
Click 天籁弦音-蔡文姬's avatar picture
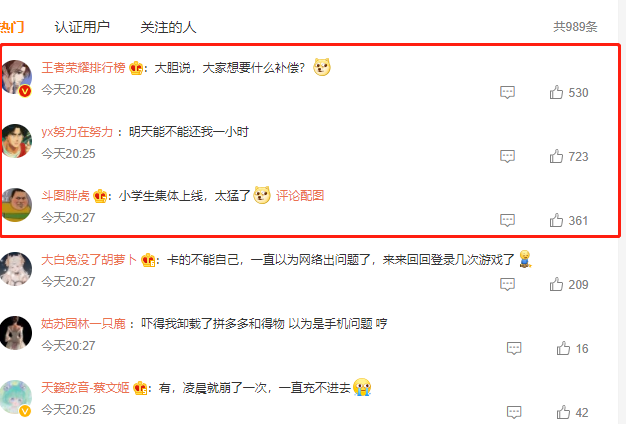[16, 397]
